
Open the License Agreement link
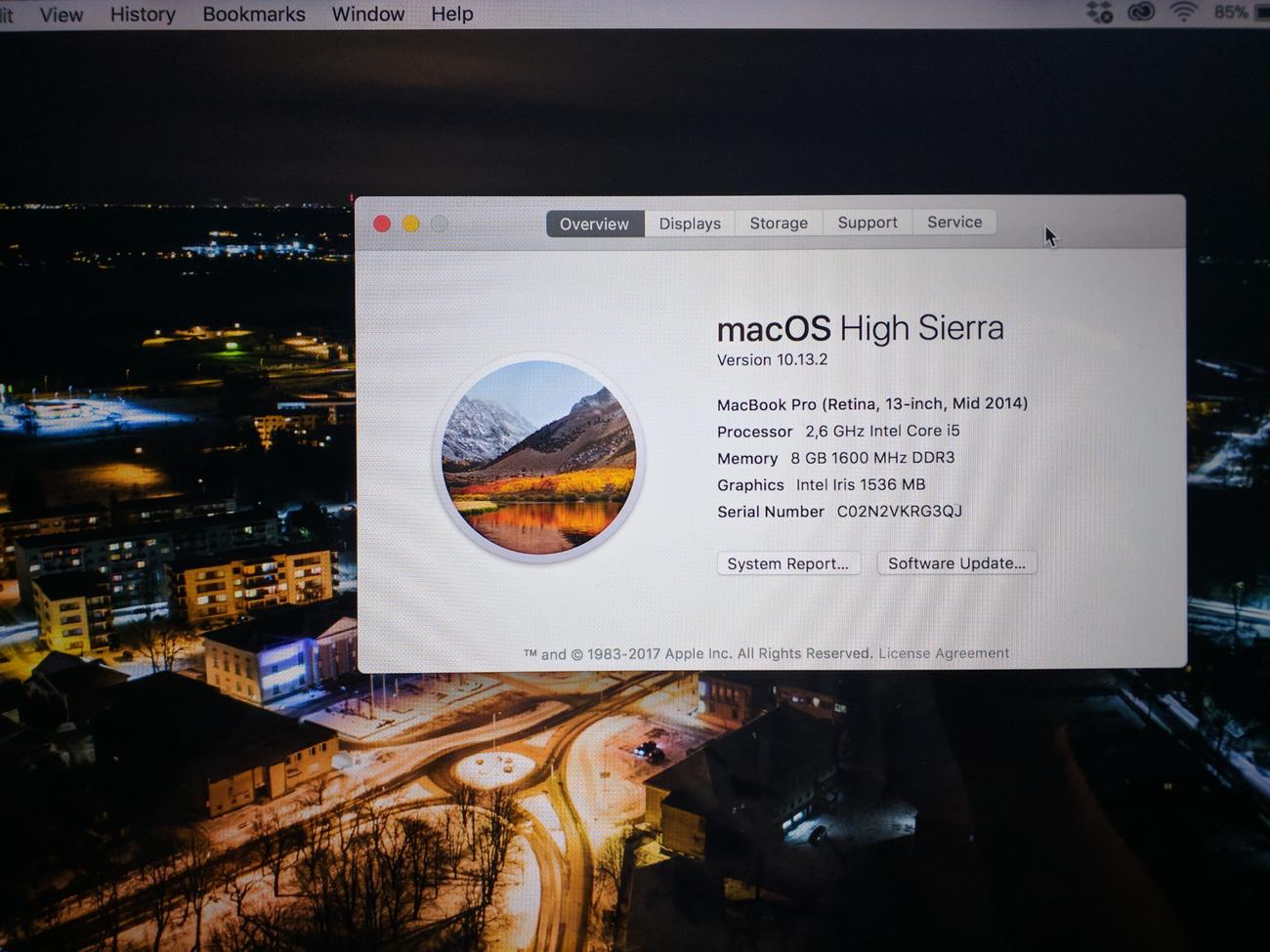click(x=944, y=653)
